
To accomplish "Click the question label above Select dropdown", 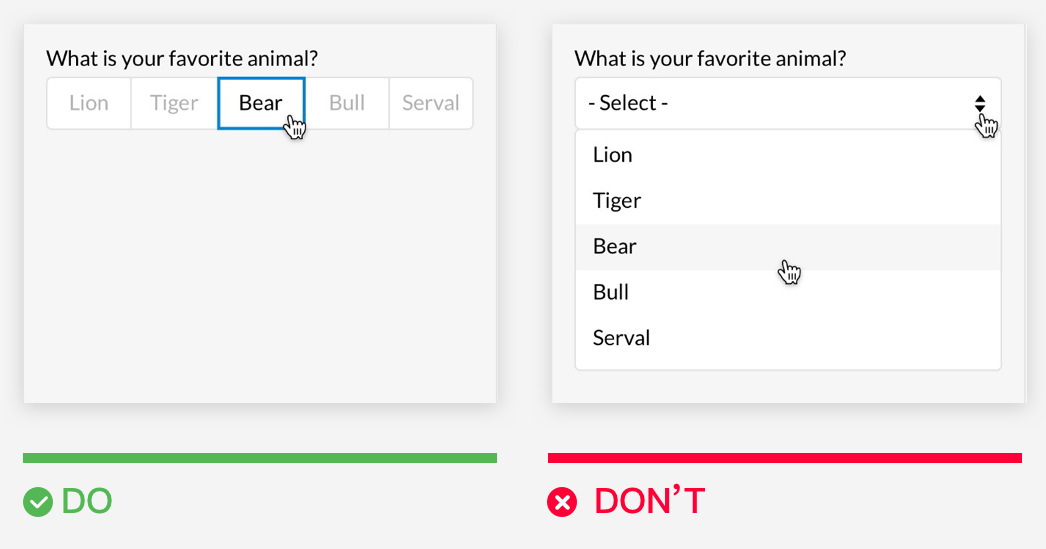I will pos(710,59).
